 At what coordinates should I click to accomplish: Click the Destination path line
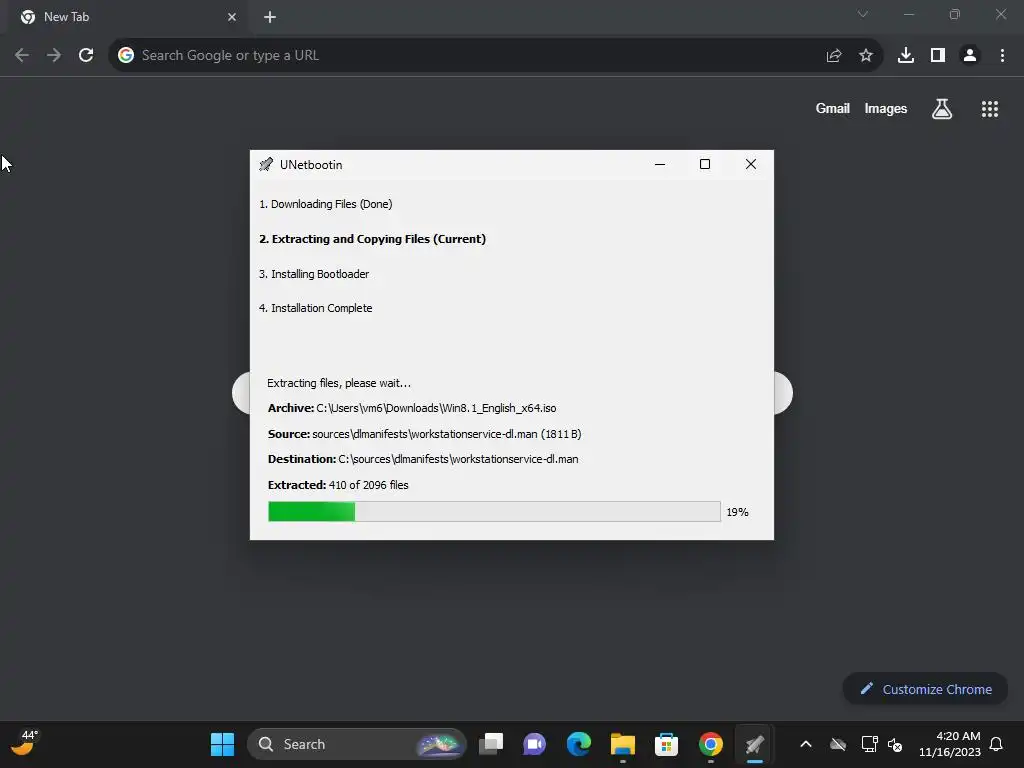[423, 459]
